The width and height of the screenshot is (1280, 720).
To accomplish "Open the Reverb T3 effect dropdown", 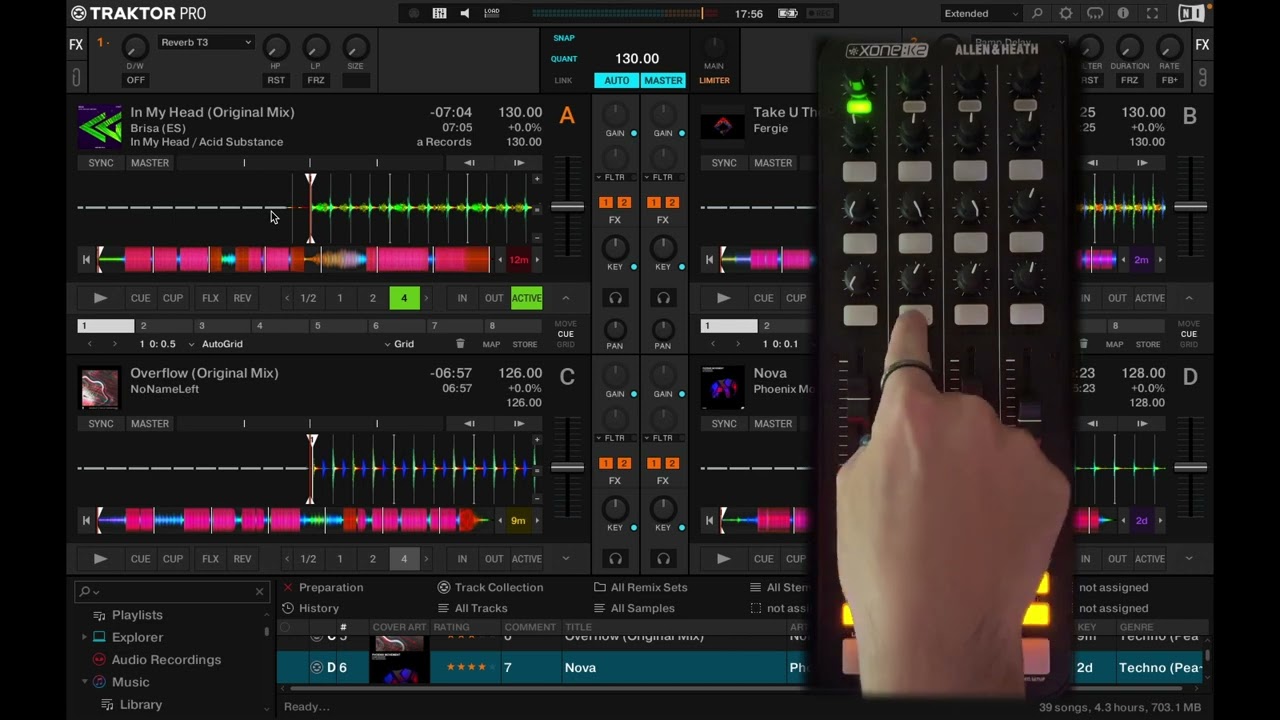I will (x=206, y=42).
